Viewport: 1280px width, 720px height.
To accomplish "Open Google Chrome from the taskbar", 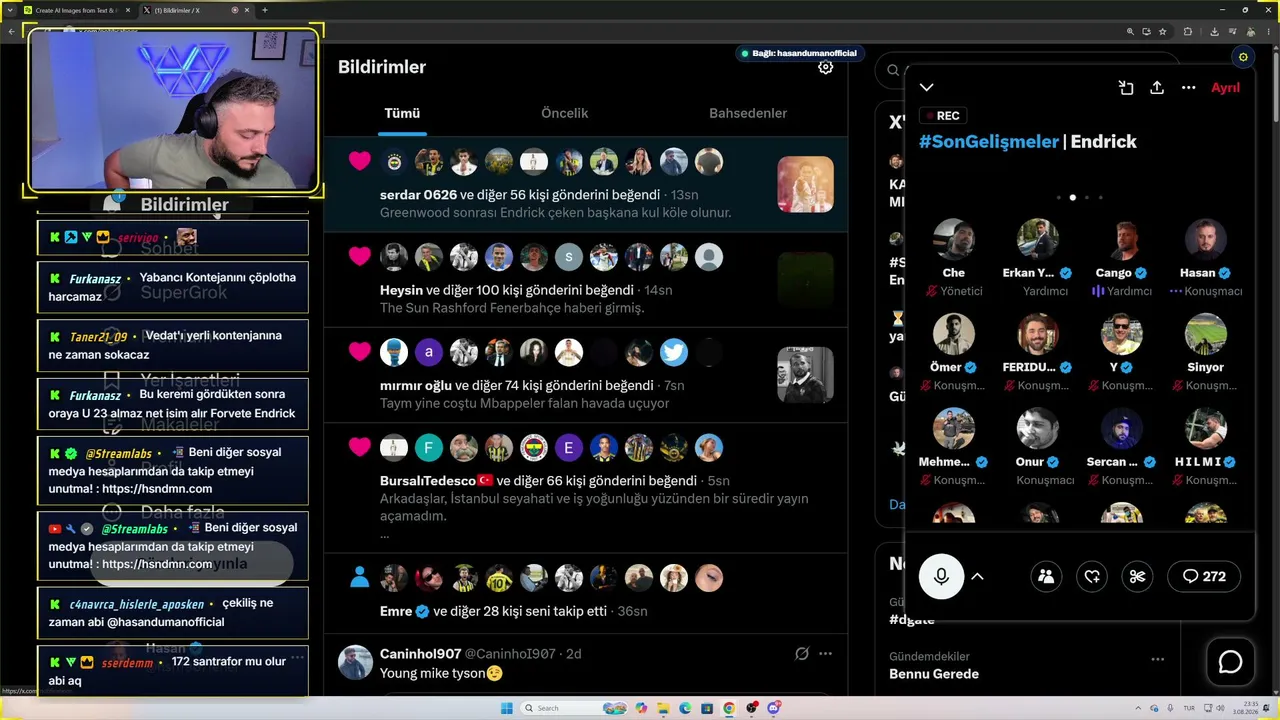I will [x=729, y=708].
